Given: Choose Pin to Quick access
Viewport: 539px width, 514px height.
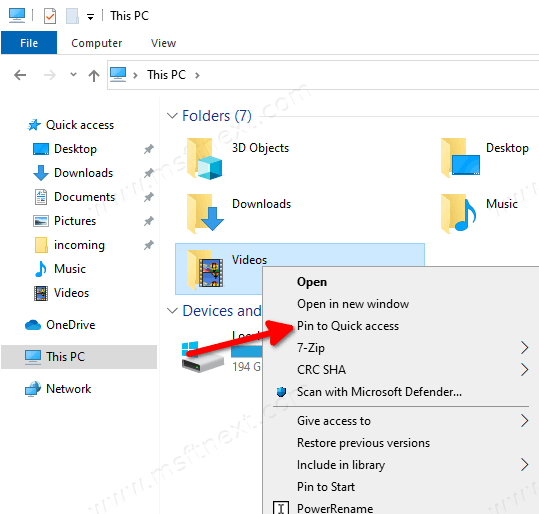Looking at the screenshot, I should coord(348,326).
